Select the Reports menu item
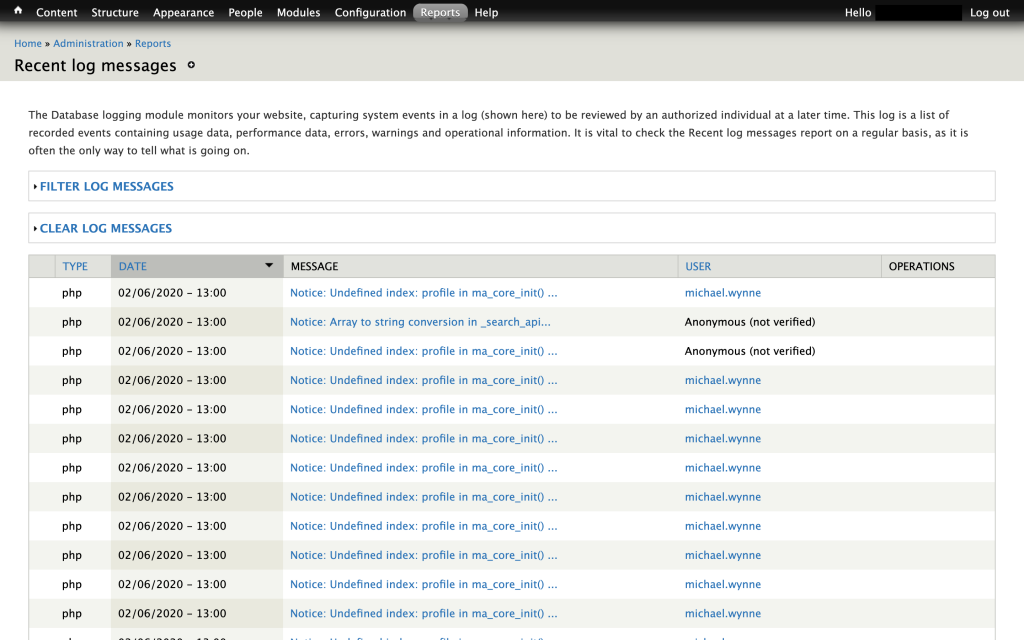This screenshot has height=640, width=1024. pyautogui.click(x=440, y=12)
